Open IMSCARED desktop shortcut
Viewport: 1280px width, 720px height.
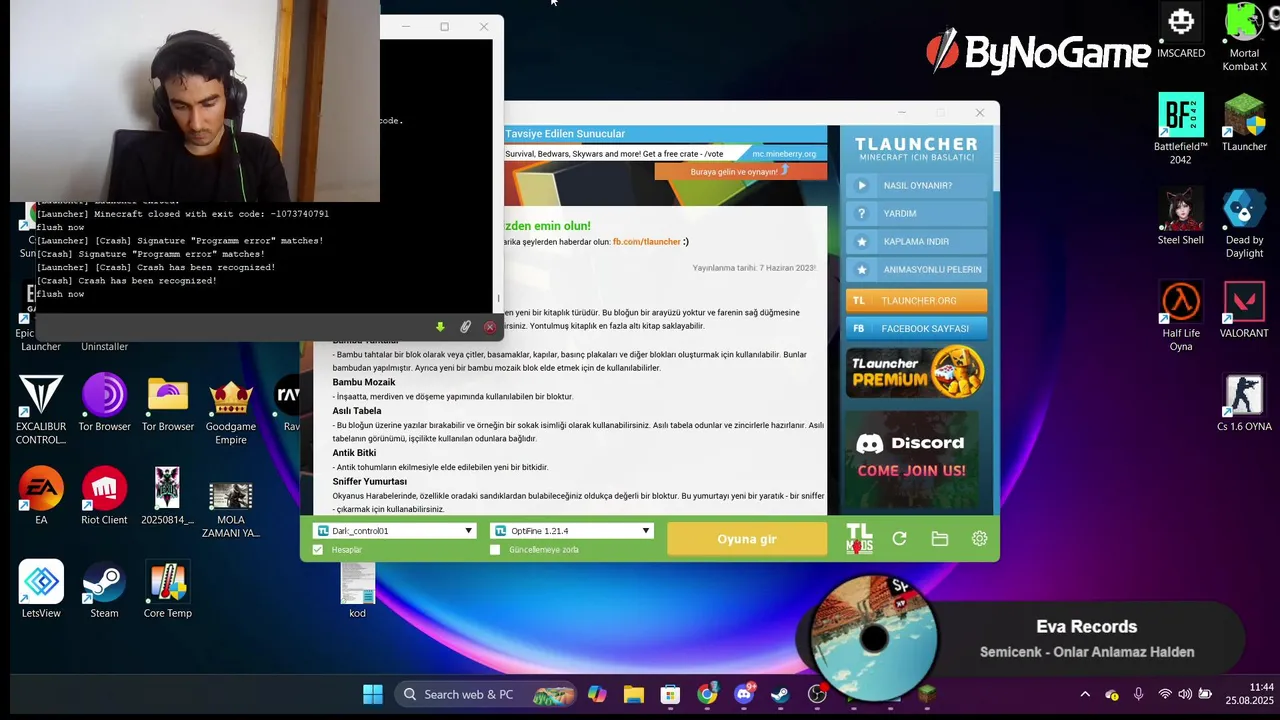1181,31
